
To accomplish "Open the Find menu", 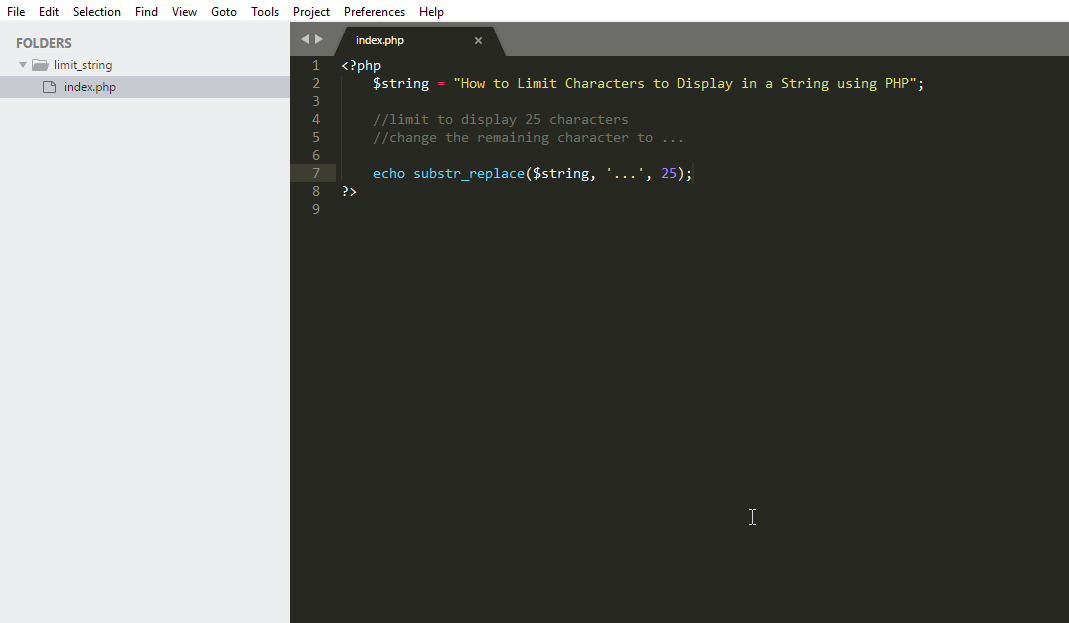I will click(x=146, y=11).
